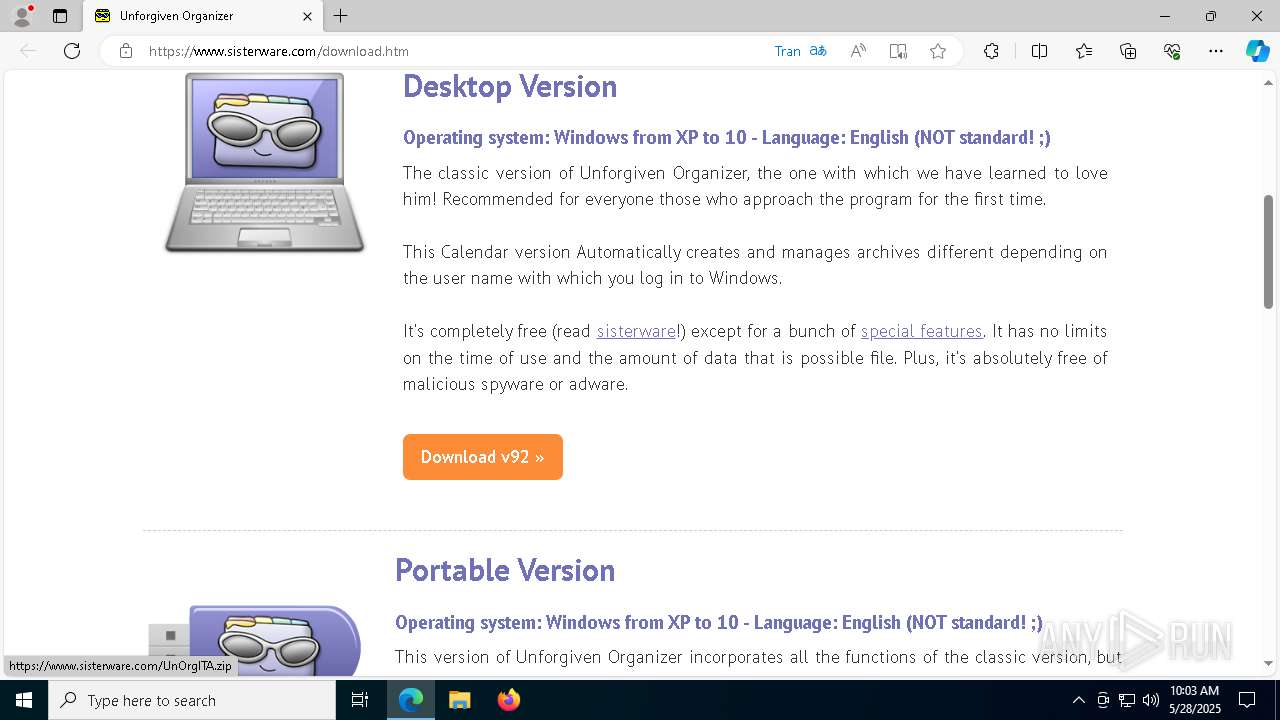Screen dimensions: 1280x720
Task: Select the Unforgiven Organizer tab
Action: 203,16
